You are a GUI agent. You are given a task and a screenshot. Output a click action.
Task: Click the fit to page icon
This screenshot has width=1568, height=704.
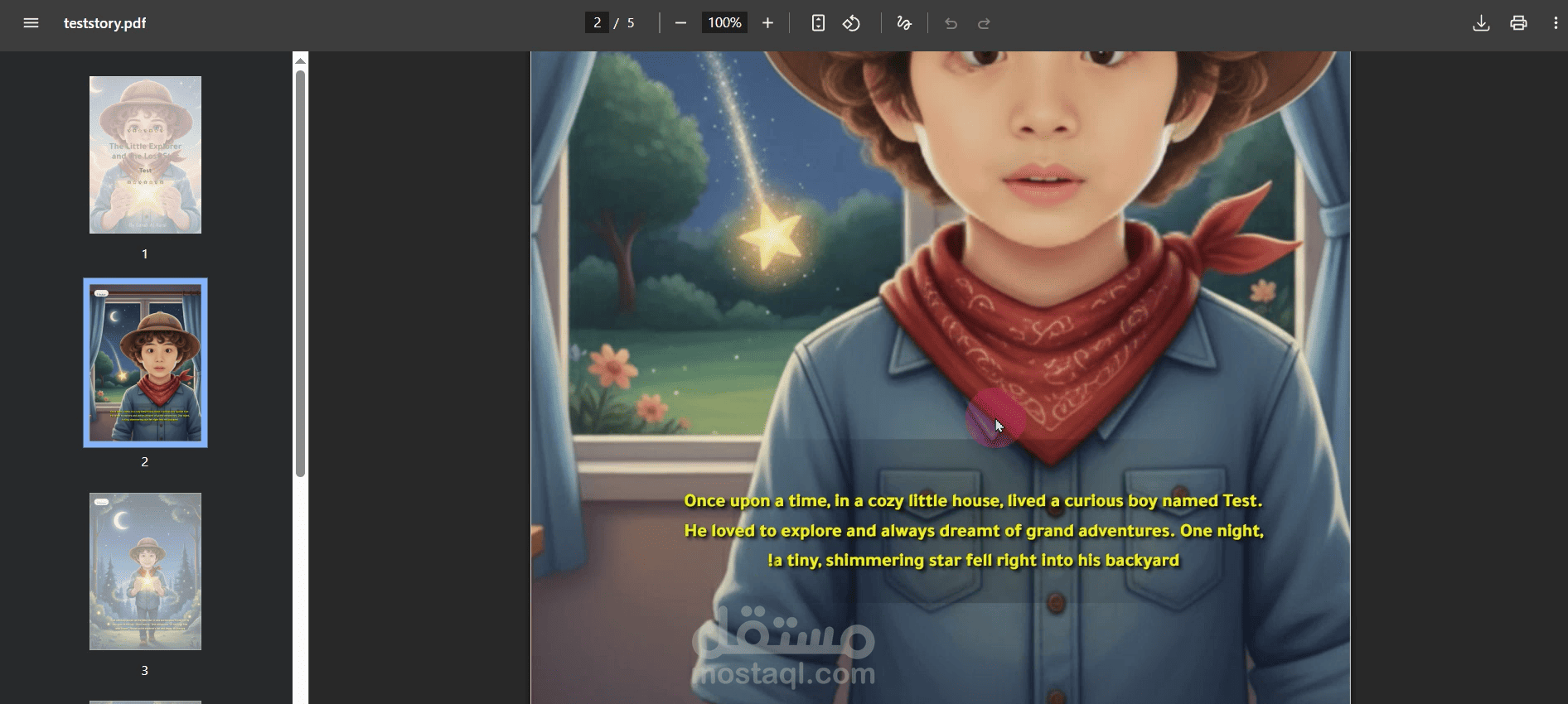(x=818, y=23)
